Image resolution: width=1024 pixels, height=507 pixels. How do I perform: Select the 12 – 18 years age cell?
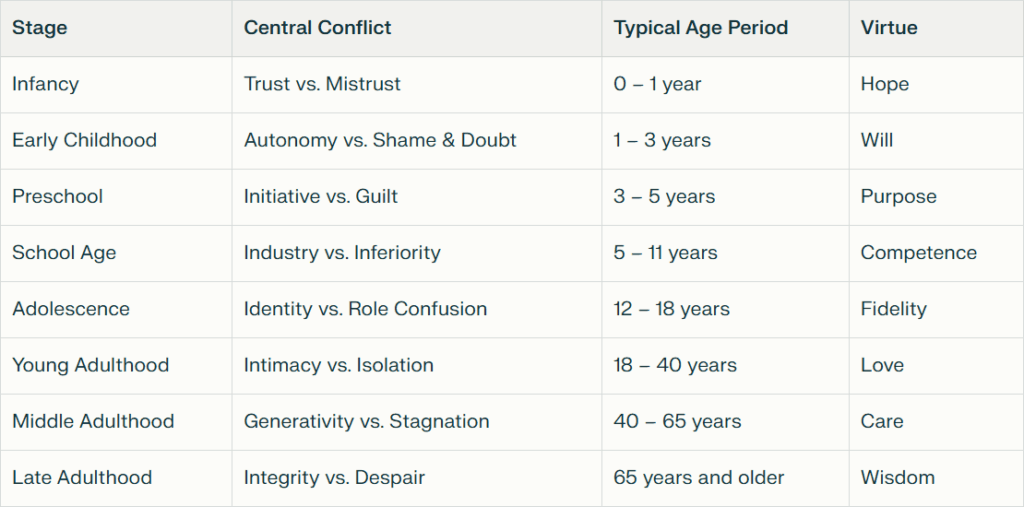coord(672,309)
